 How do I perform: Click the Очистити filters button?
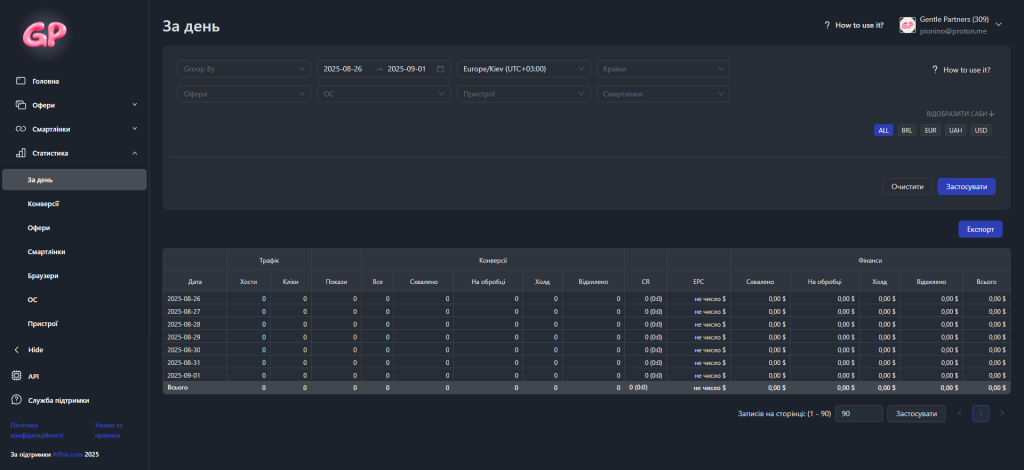coord(907,187)
